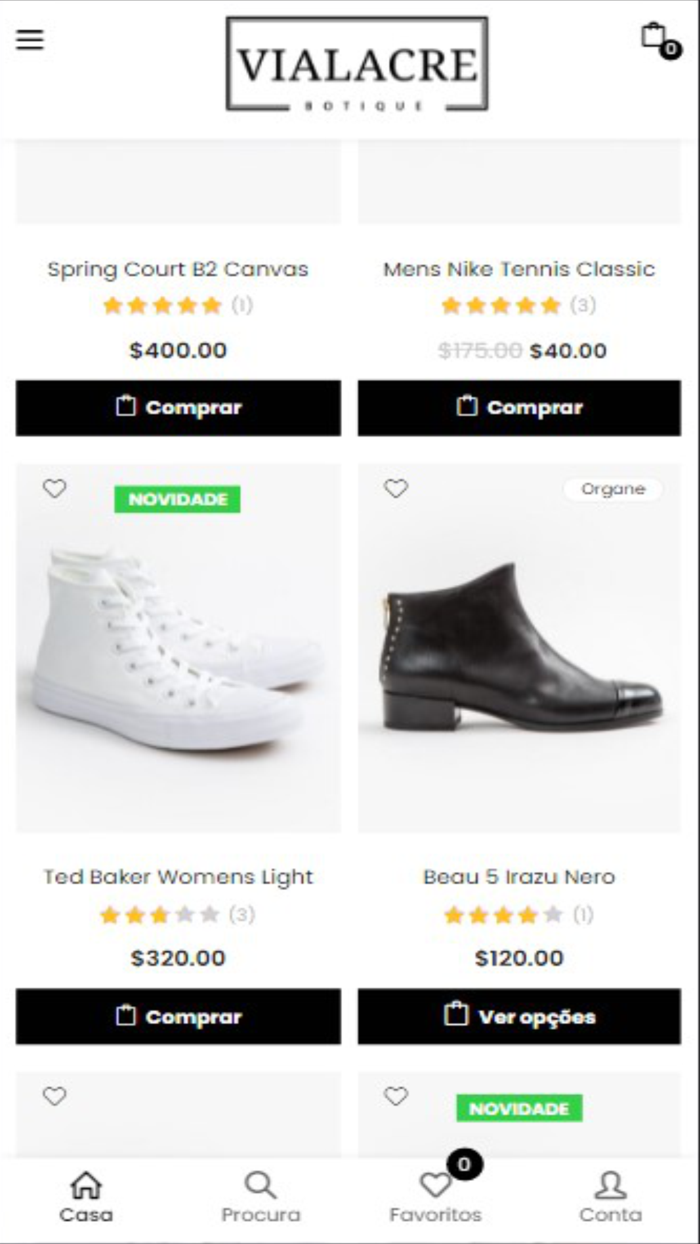Buy Spring Court B2 Canvas with Comprar
The height and width of the screenshot is (1244, 700).
click(x=178, y=408)
